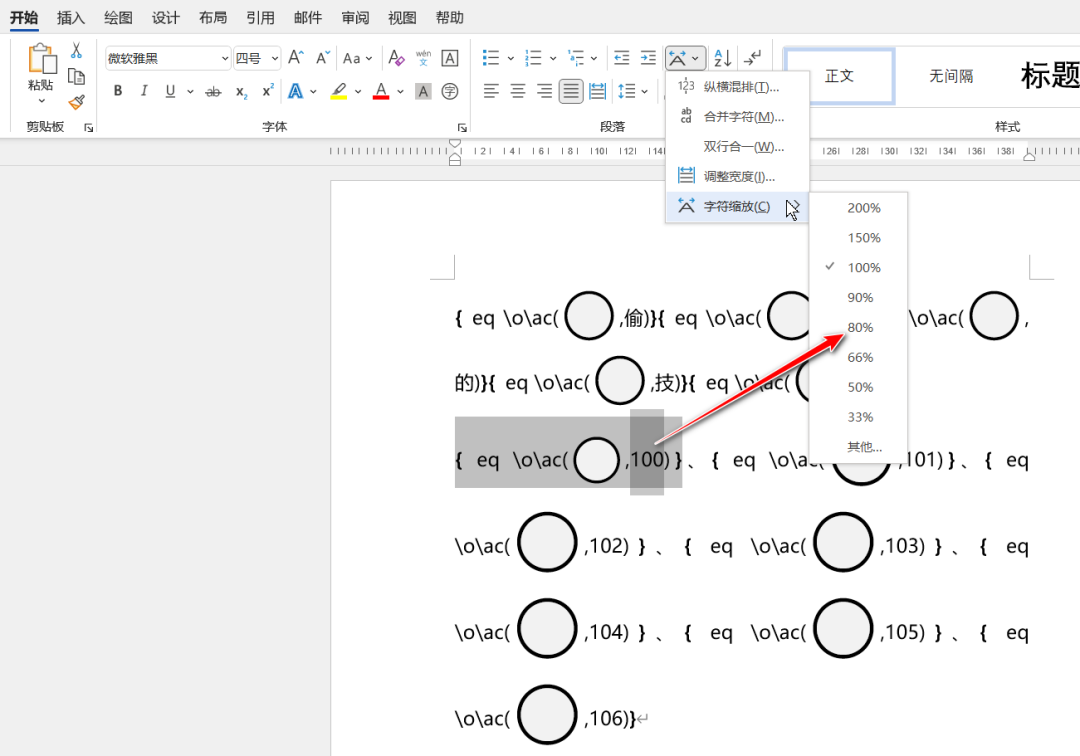Open the Phonetic Guide (拼音指南) tool

click(x=422, y=57)
